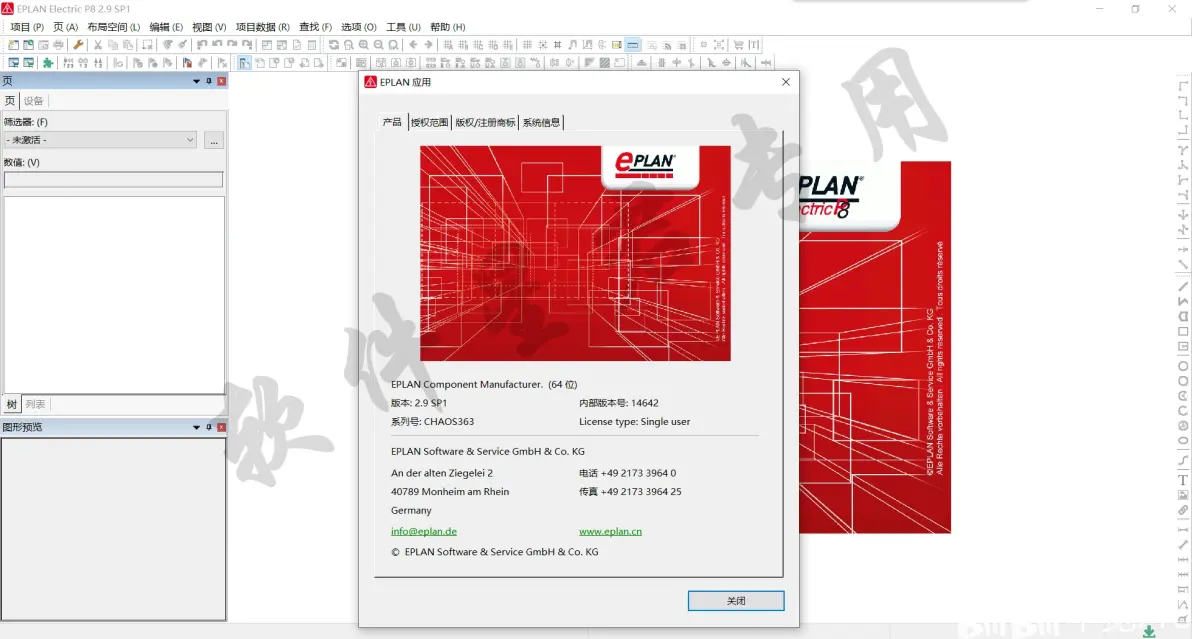Screen dimensions: 1192x639
Task: Click the text "40789 Monheim am Rhein"
Action: pos(450,492)
